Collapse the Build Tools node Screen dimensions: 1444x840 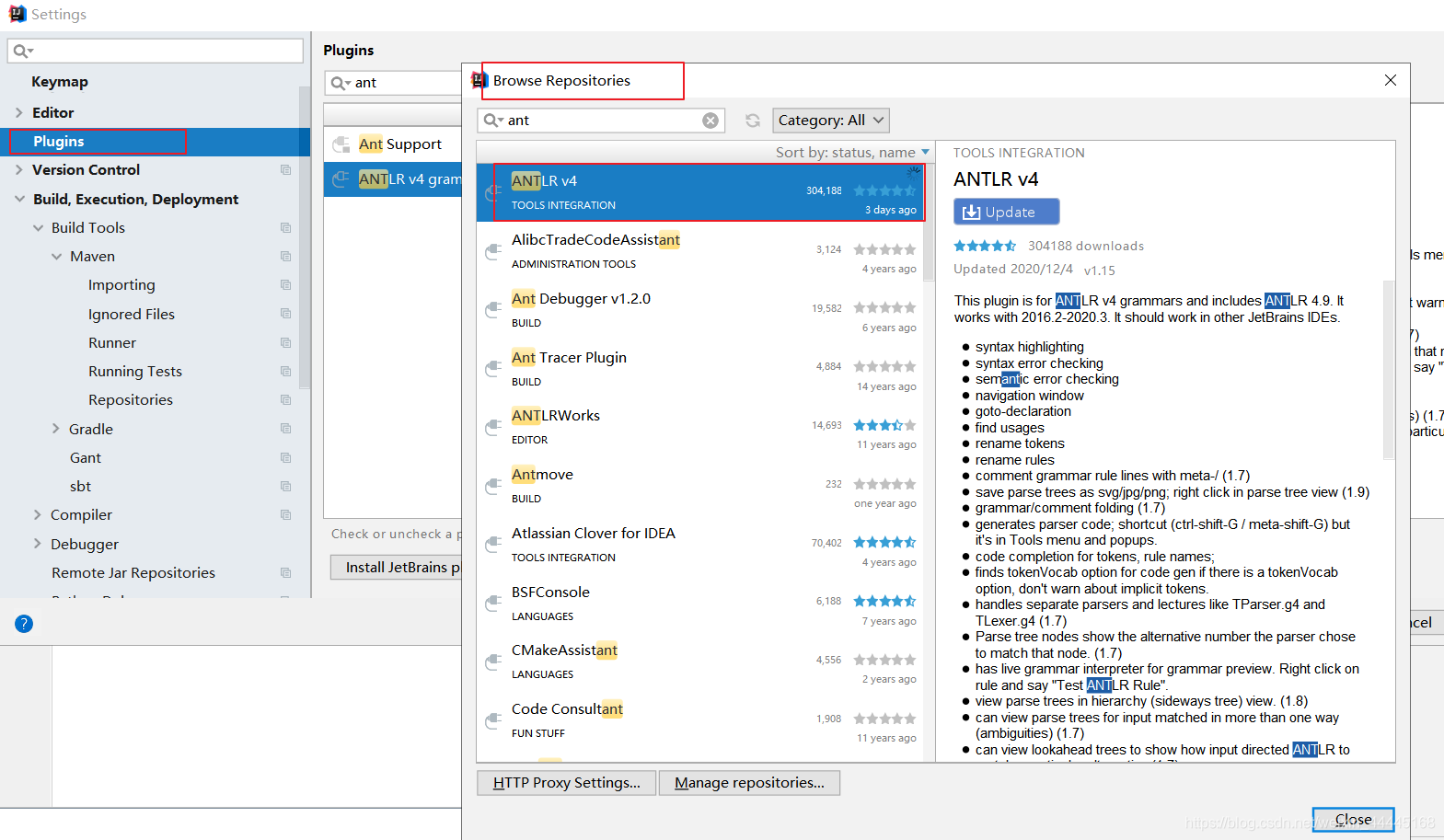[x=38, y=227]
